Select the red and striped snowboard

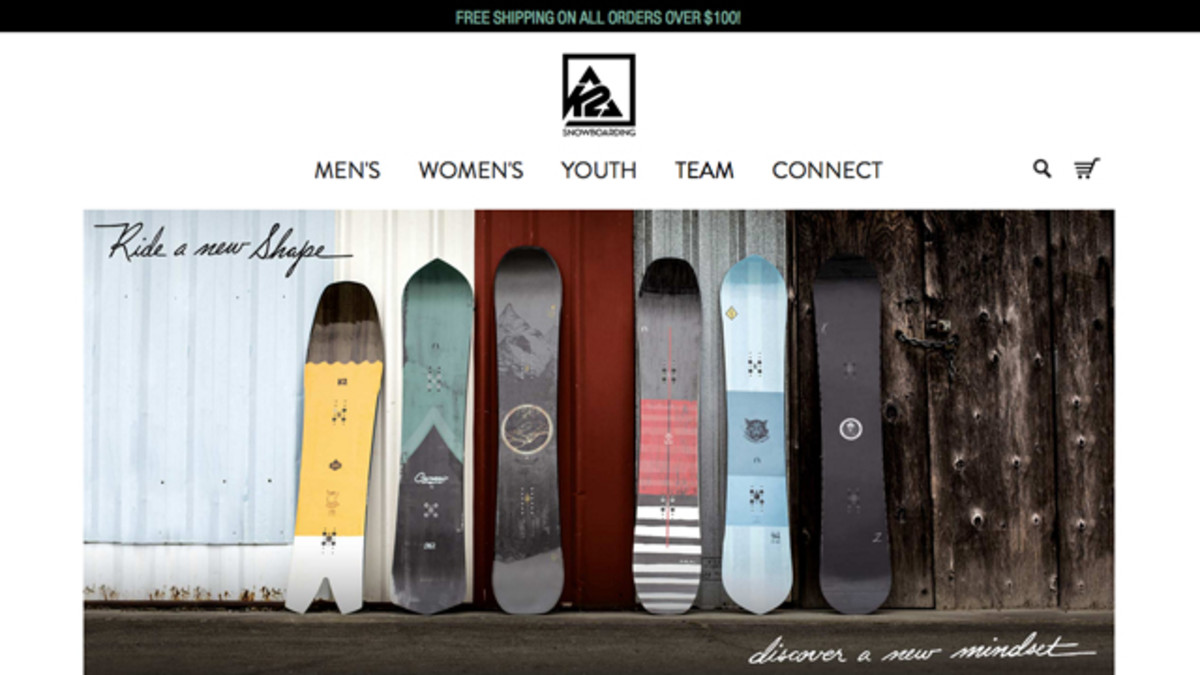pyautogui.click(x=667, y=436)
